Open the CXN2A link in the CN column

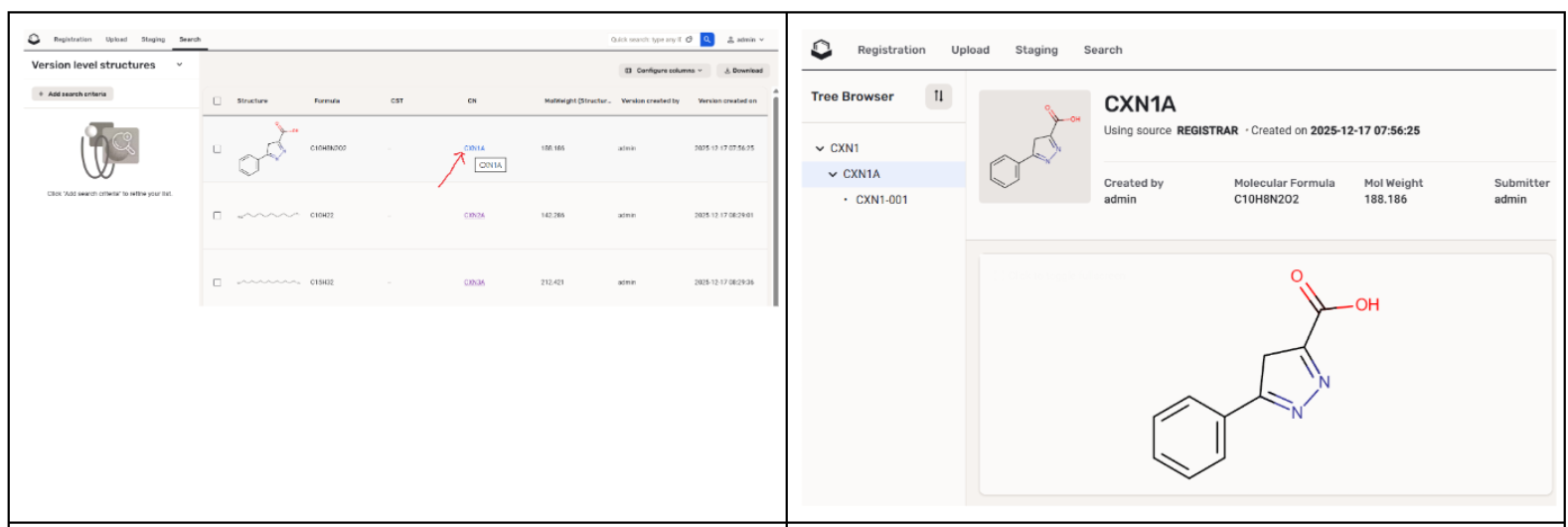point(474,216)
